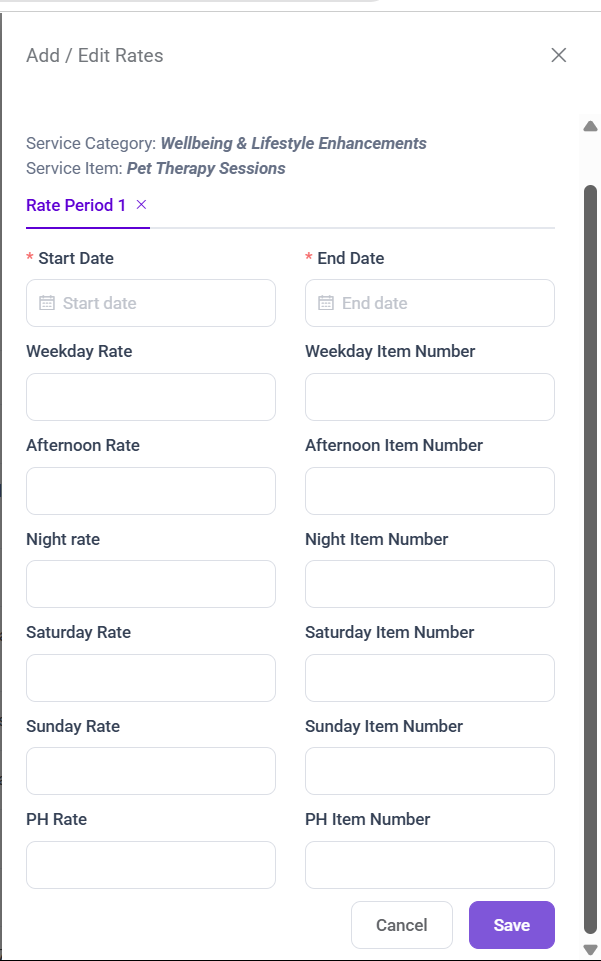601x961 pixels.
Task: Focus the Weekday Item Number field
Action: coord(430,397)
